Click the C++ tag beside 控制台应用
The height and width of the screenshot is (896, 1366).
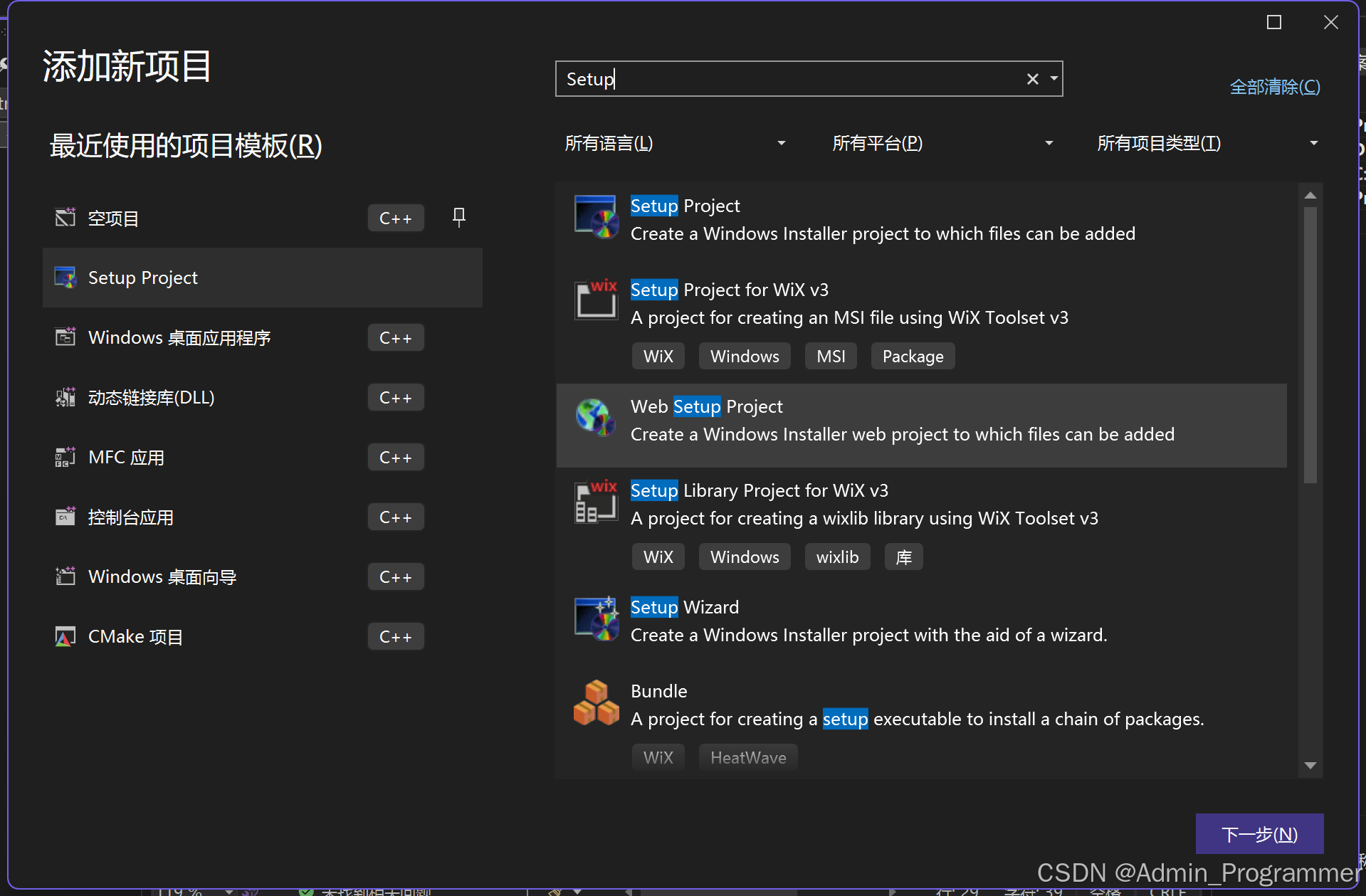396,517
